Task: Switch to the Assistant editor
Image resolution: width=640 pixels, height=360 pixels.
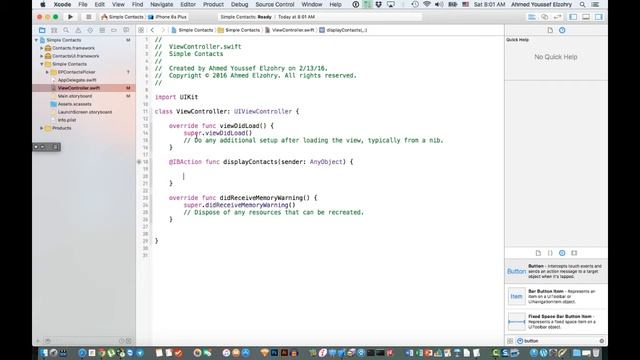Action: pyautogui.click(x=544, y=17)
